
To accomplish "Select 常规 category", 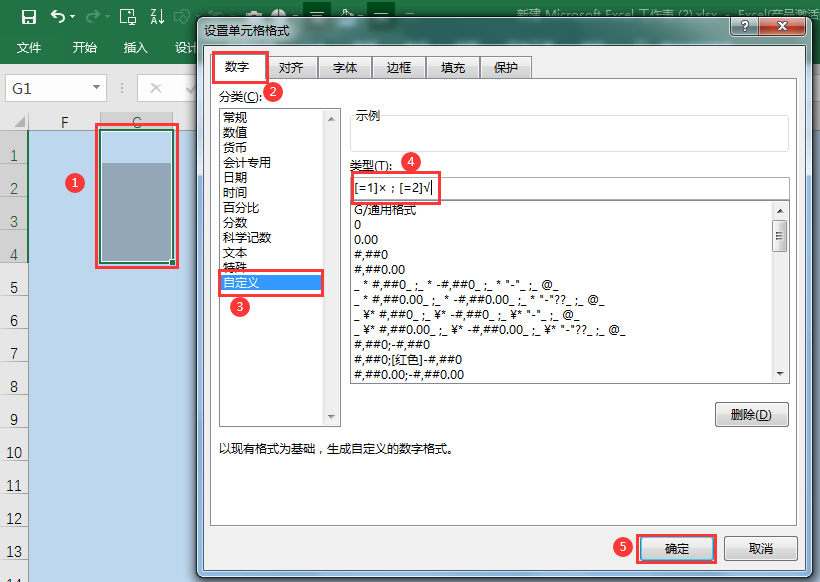I will click(235, 117).
